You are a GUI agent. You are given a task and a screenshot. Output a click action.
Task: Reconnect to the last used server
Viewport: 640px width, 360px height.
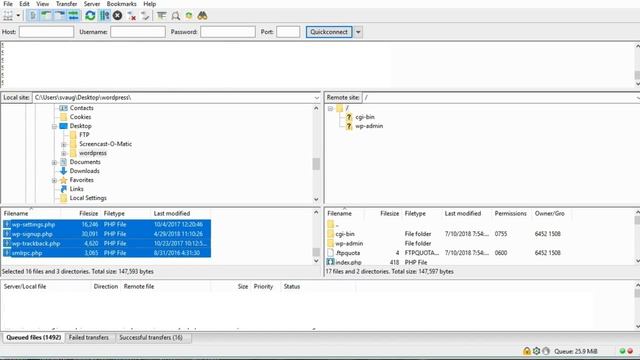(145, 16)
